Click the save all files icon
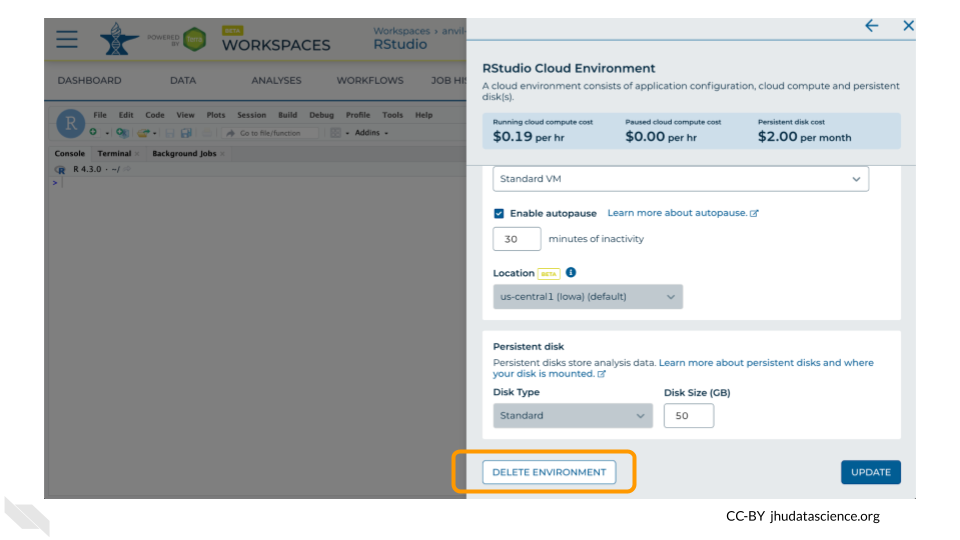 pos(186,133)
